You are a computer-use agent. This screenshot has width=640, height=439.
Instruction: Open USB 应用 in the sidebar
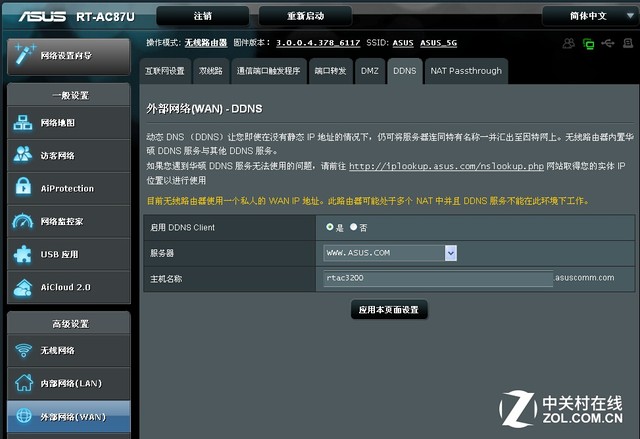click(69, 254)
